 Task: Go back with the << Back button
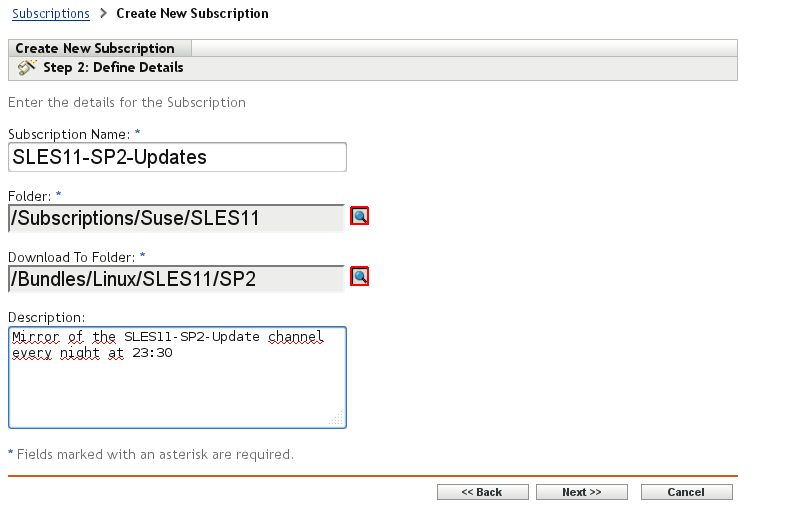click(x=482, y=492)
